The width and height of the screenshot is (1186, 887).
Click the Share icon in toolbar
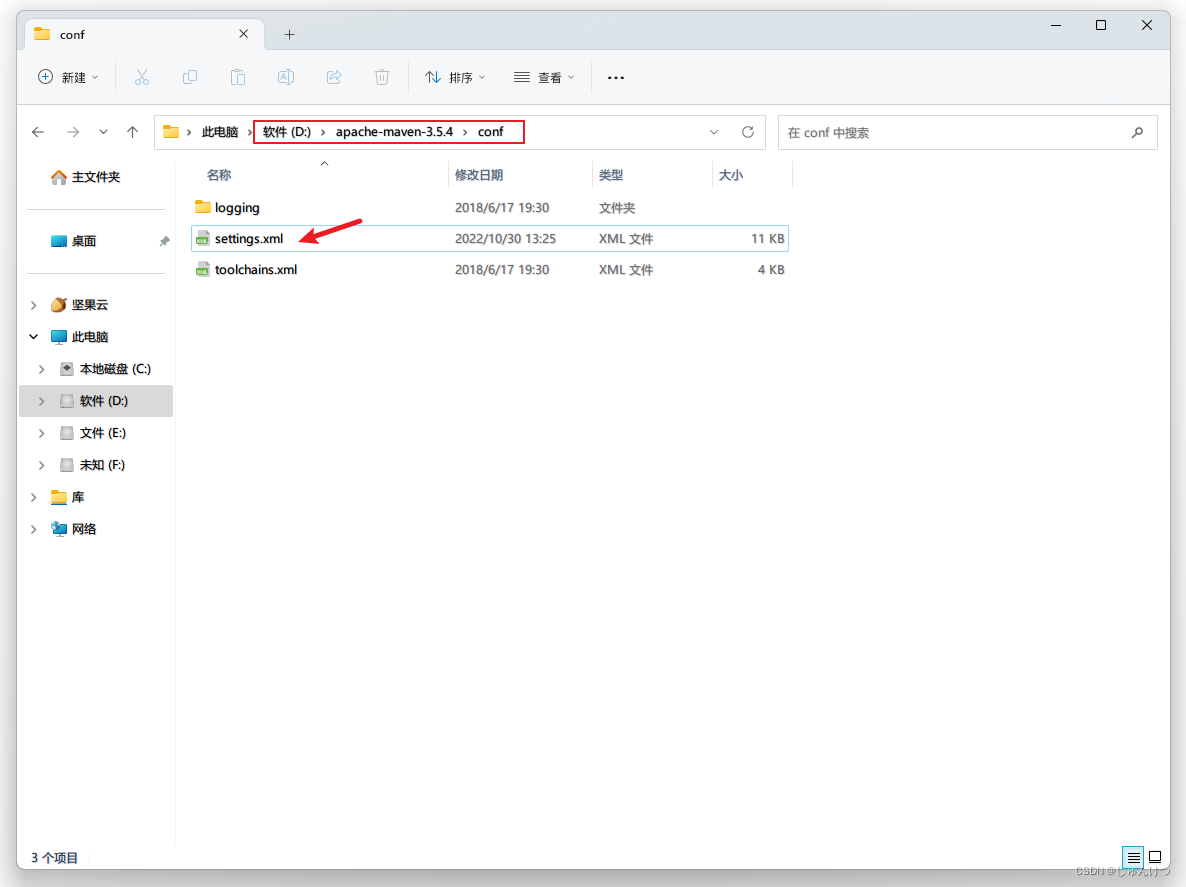[334, 77]
